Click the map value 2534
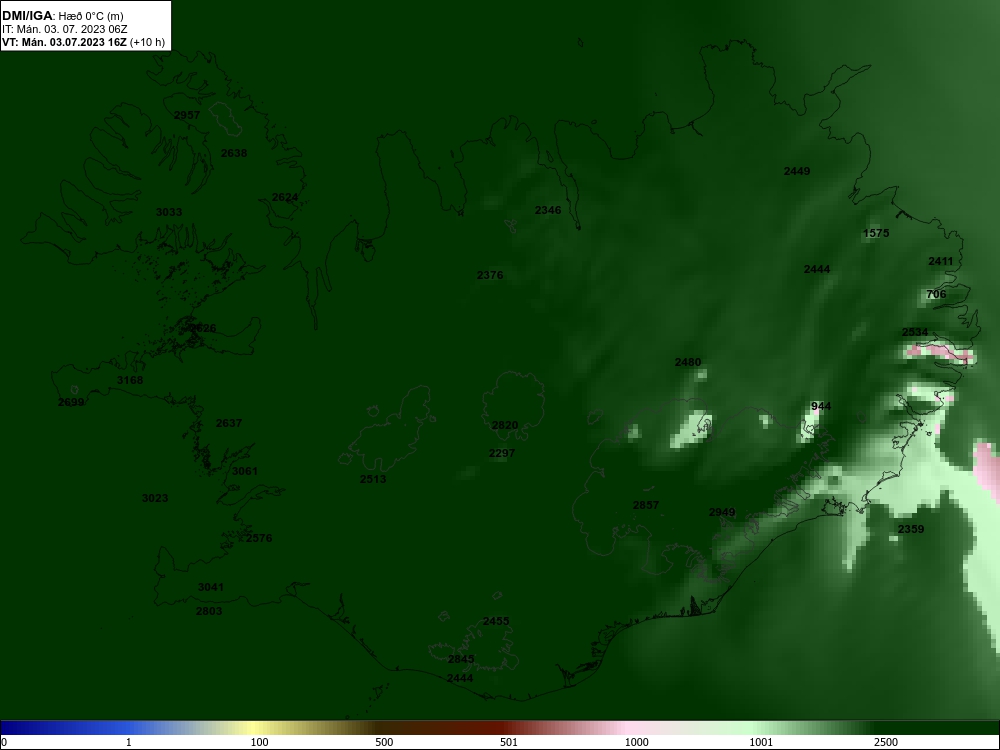1000x750 pixels. (x=915, y=332)
